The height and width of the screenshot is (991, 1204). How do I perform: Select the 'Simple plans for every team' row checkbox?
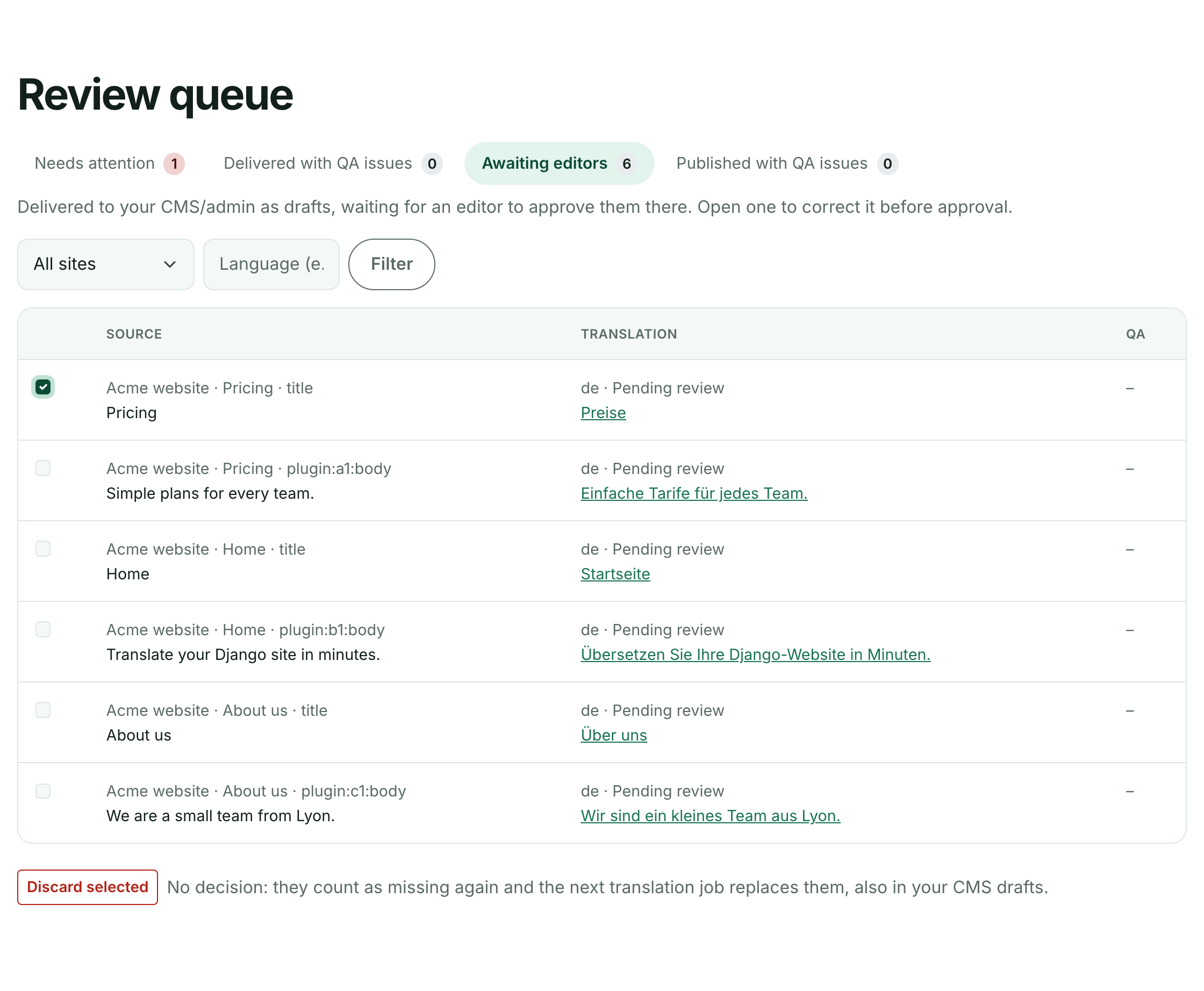click(43, 468)
